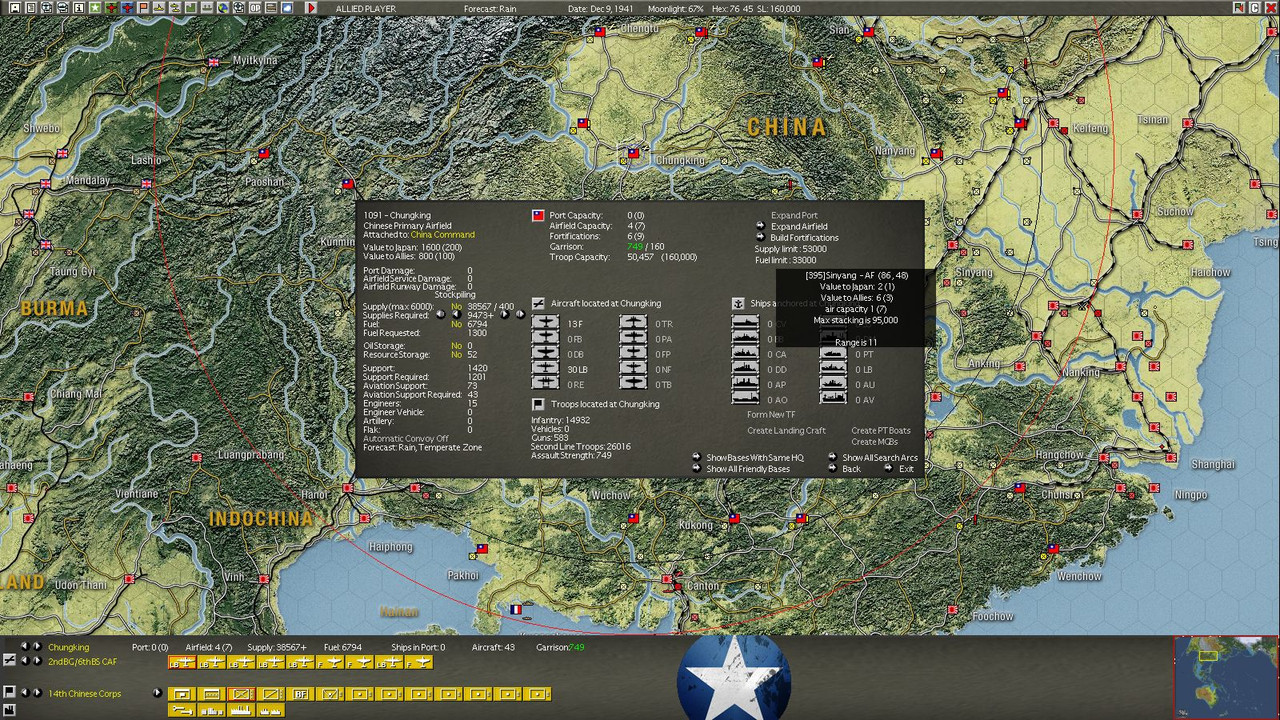Toggle Resource Storage stockpiling 'No'

coord(456,355)
